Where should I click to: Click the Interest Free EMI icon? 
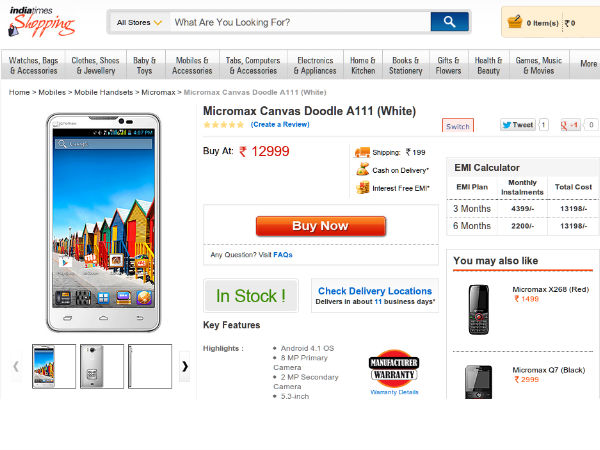tap(362, 188)
